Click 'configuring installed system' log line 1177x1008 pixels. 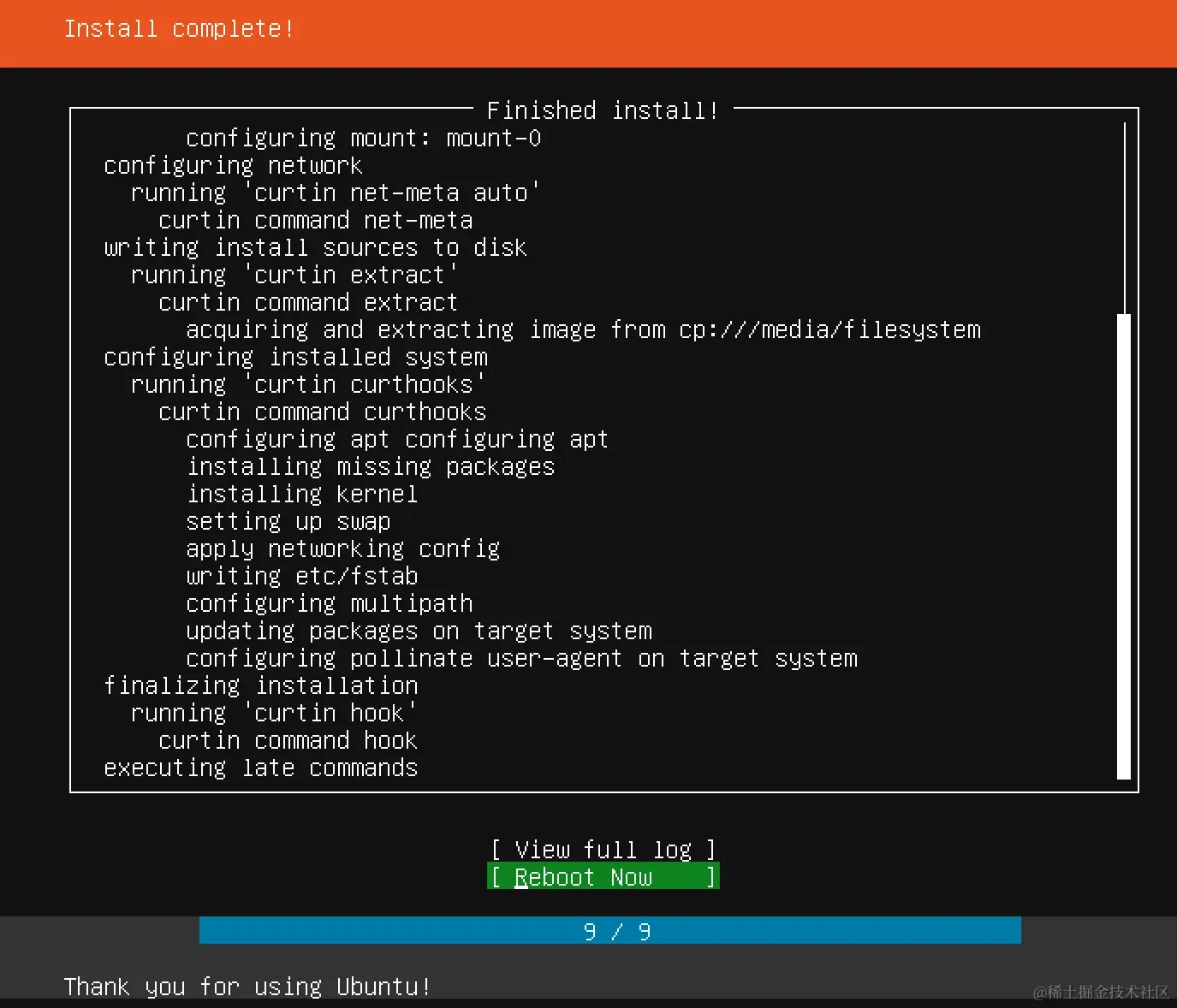pyautogui.click(x=295, y=357)
